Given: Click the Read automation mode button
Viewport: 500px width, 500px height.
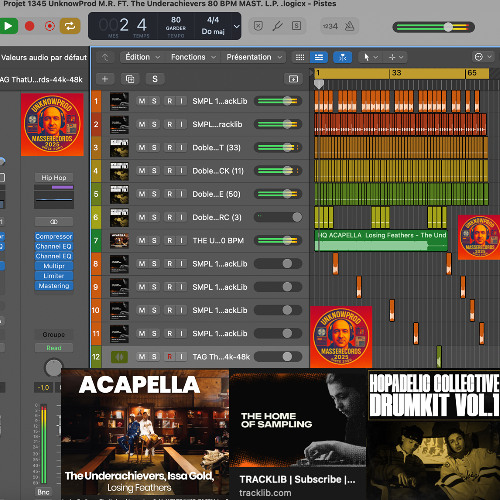Looking at the screenshot, I should point(54,348).
